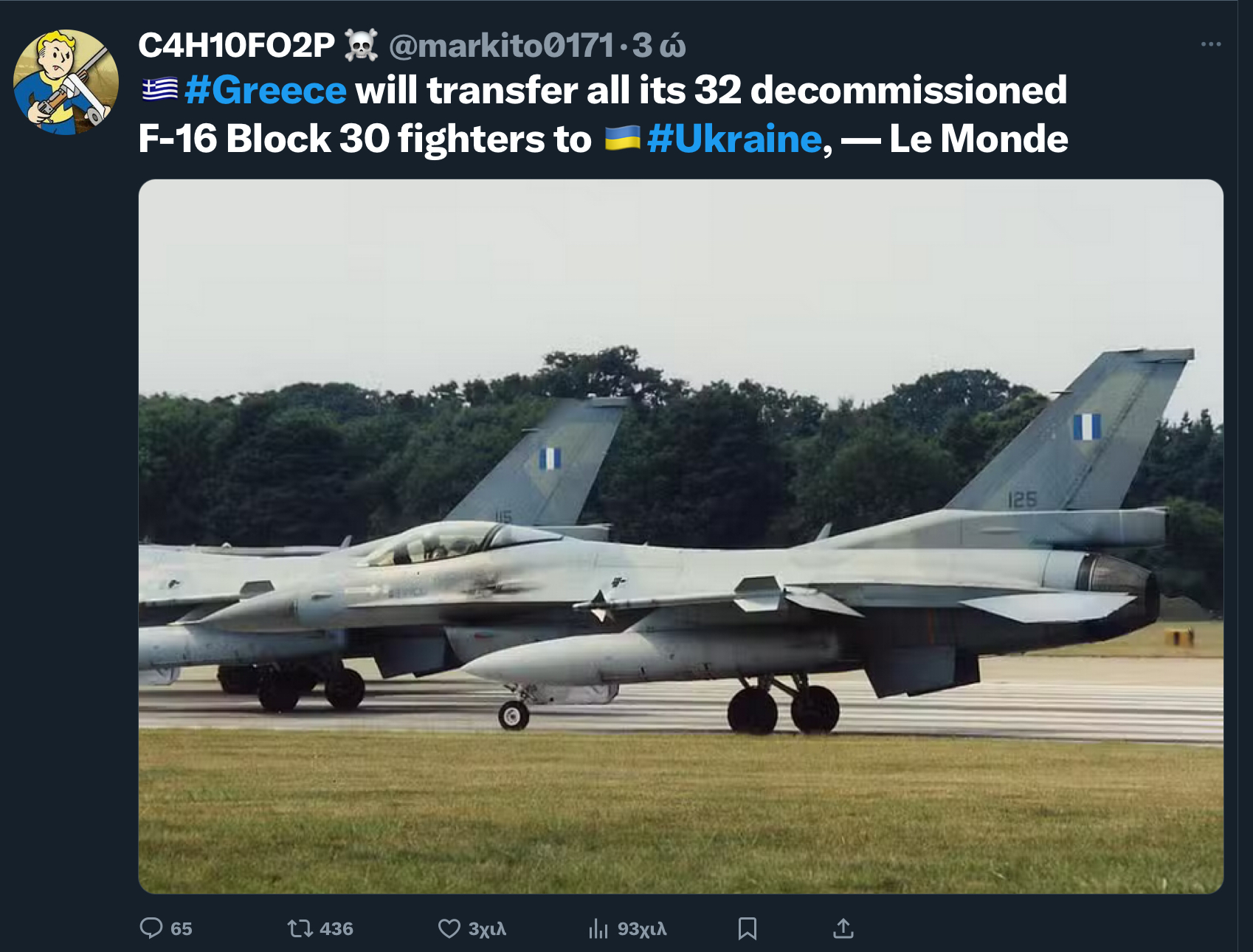Bookmark this tweet
The height and width of the screenshot is (952, 1253).
[x=748, y=928]
